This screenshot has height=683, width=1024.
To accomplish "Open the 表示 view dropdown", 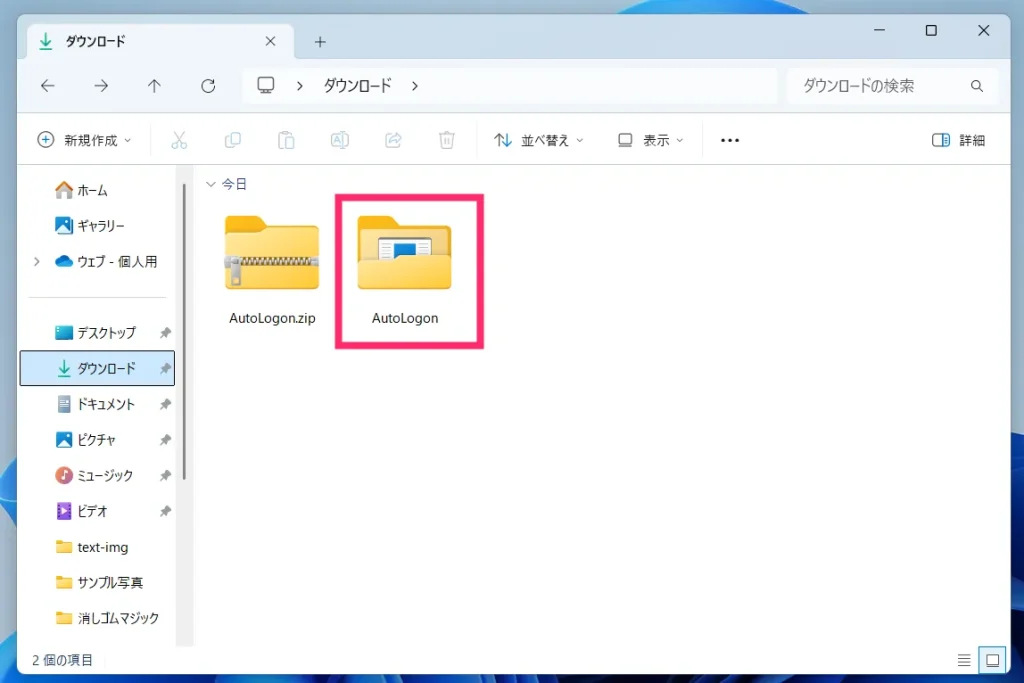I will (x=650, y=140).
